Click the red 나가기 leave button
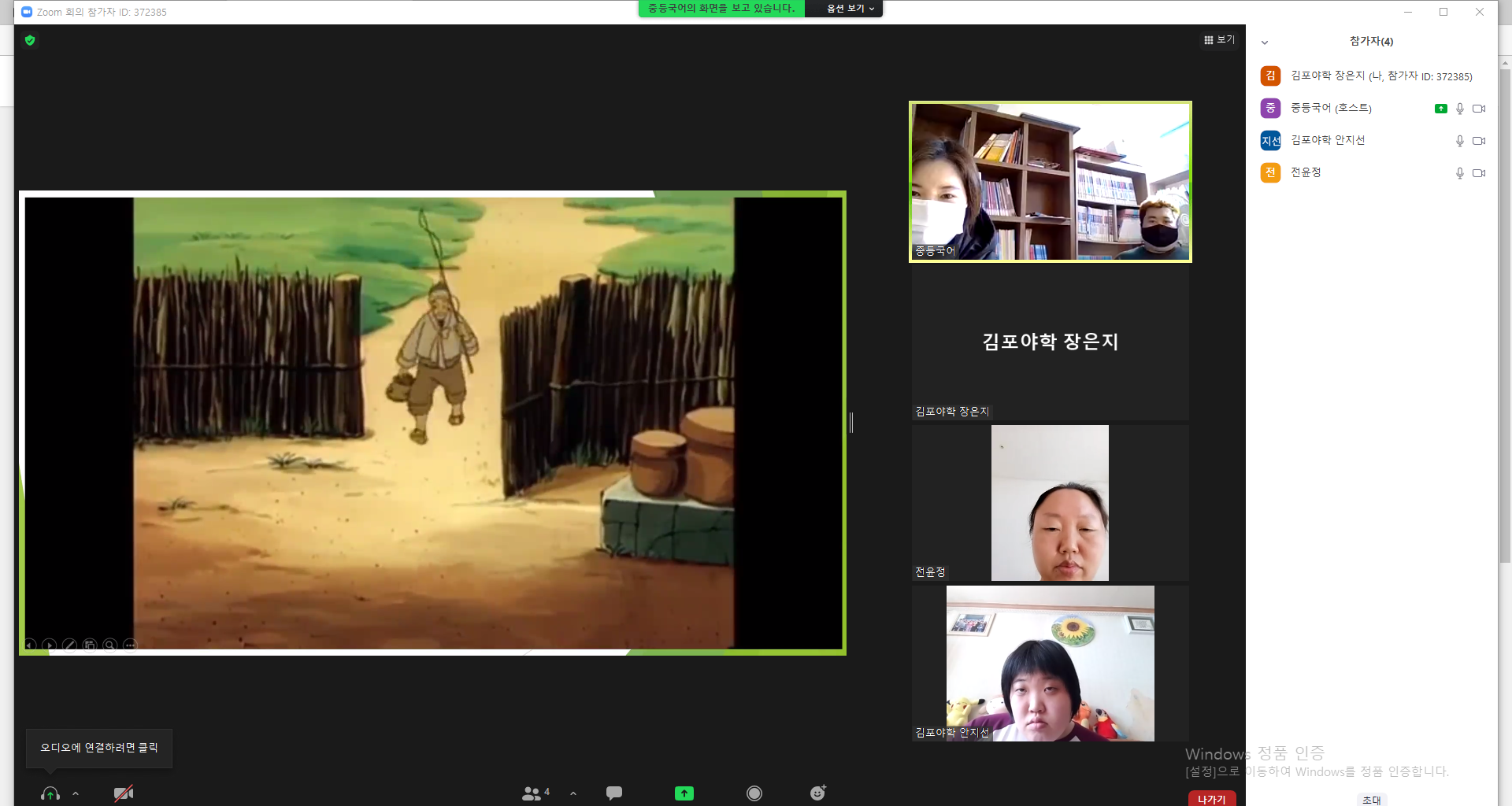The height and width of the screenshot is (806, 1512). point(1212,799)
